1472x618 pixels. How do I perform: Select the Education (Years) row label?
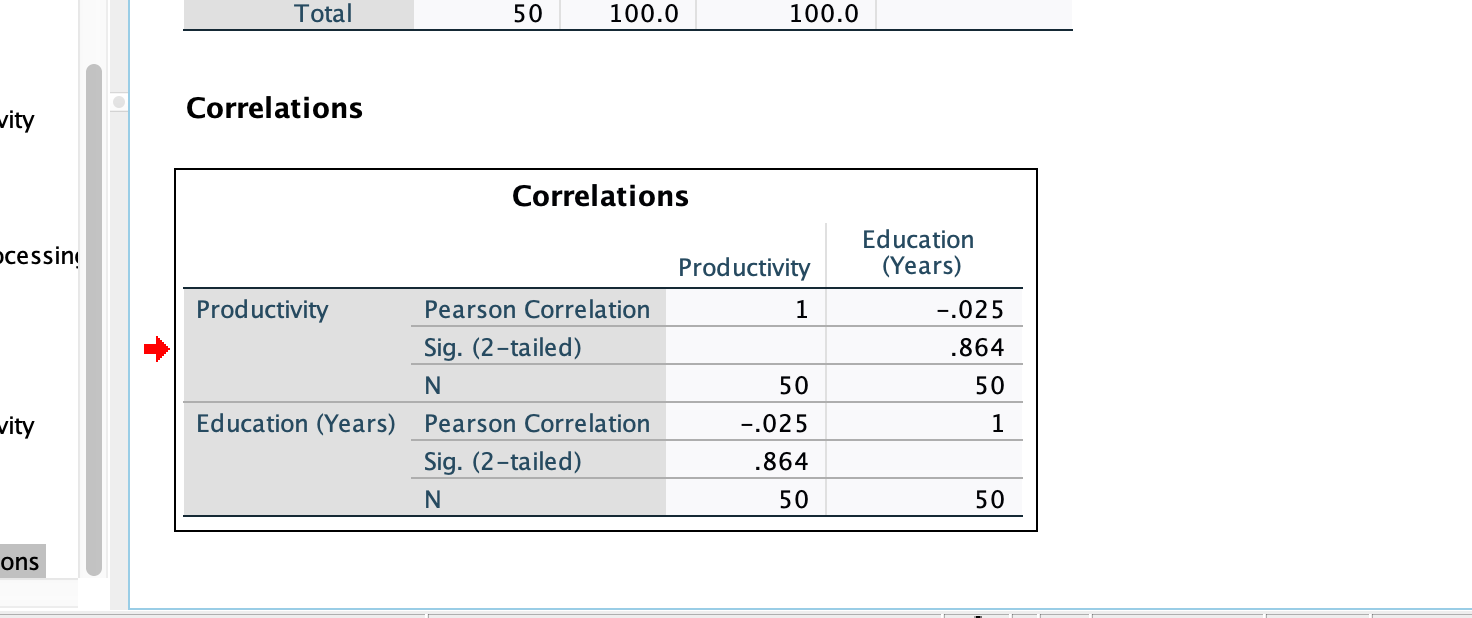click(x=294, y=423)
